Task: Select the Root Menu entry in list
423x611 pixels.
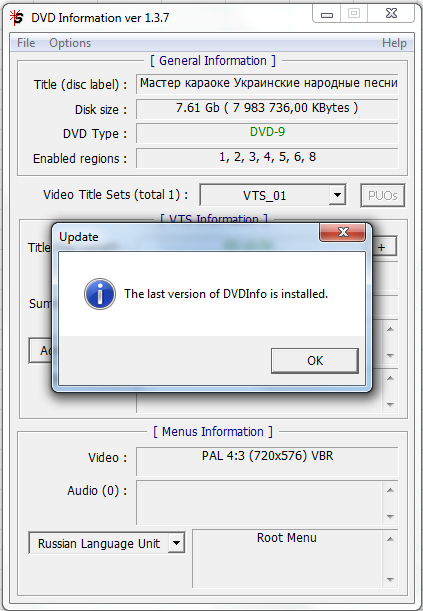Action: coord(287,538)
